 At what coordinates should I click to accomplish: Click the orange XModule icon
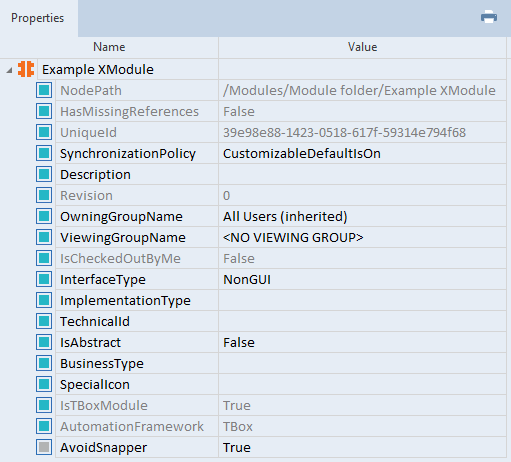26,69
